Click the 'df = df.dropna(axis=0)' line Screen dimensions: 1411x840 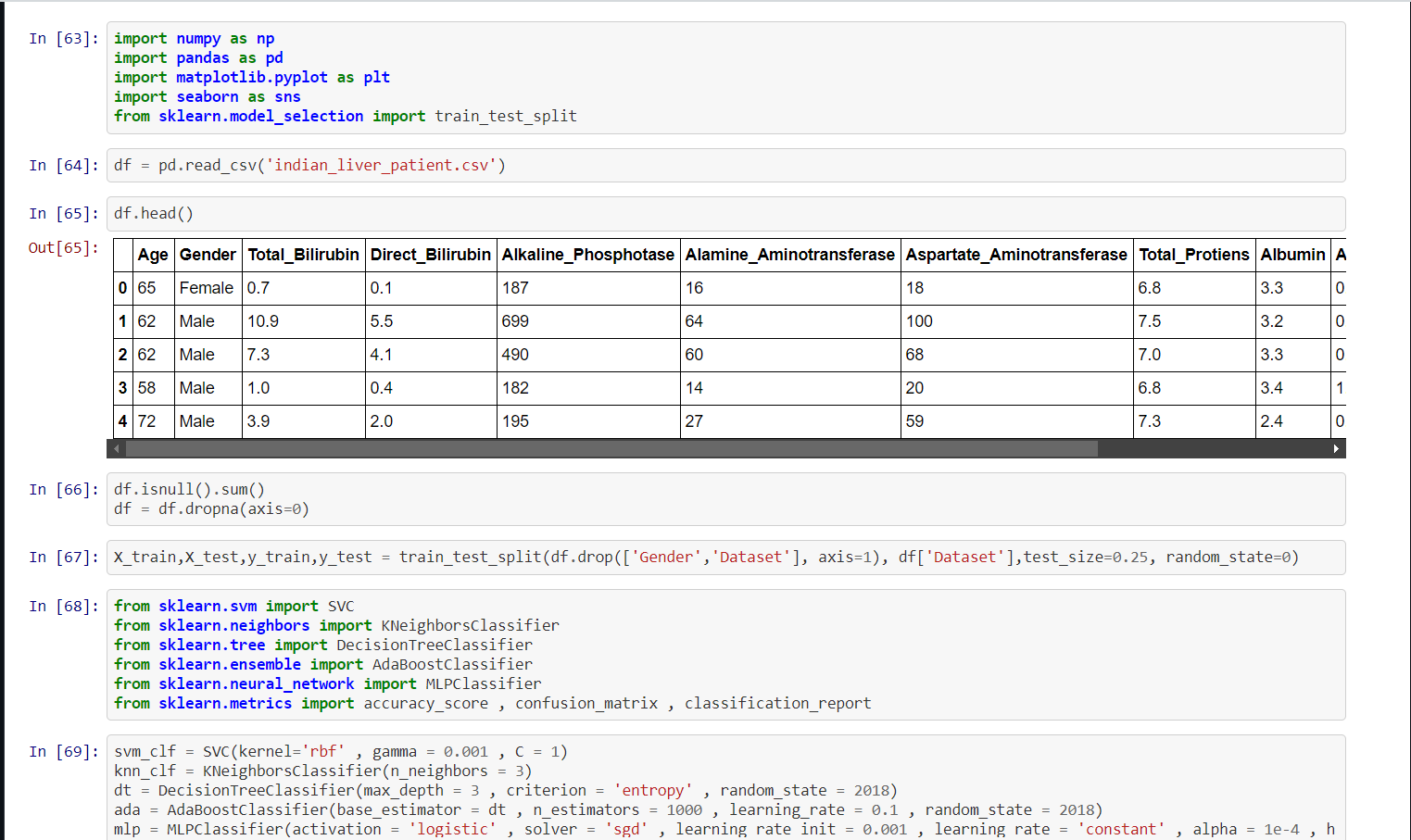[211, 509]
